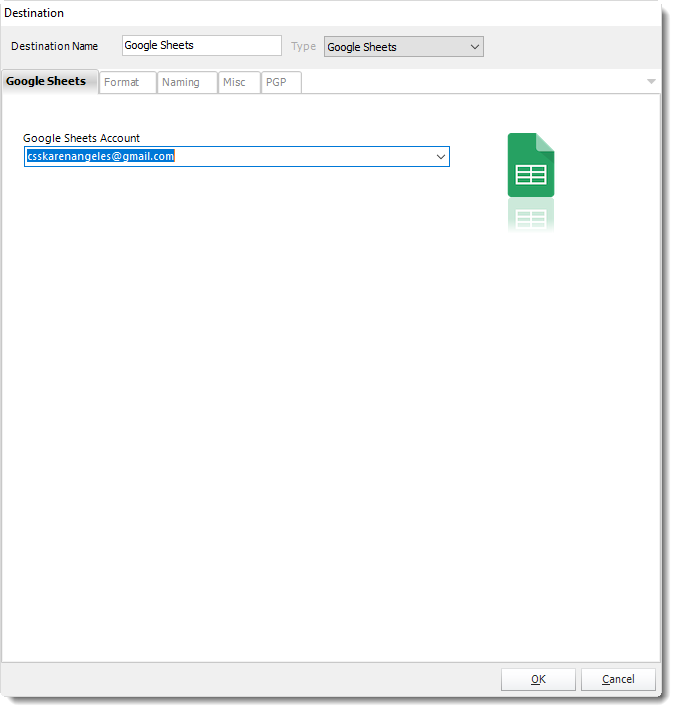Confirm with the OK button
677x712 pixels.
[x=538, y=679]
